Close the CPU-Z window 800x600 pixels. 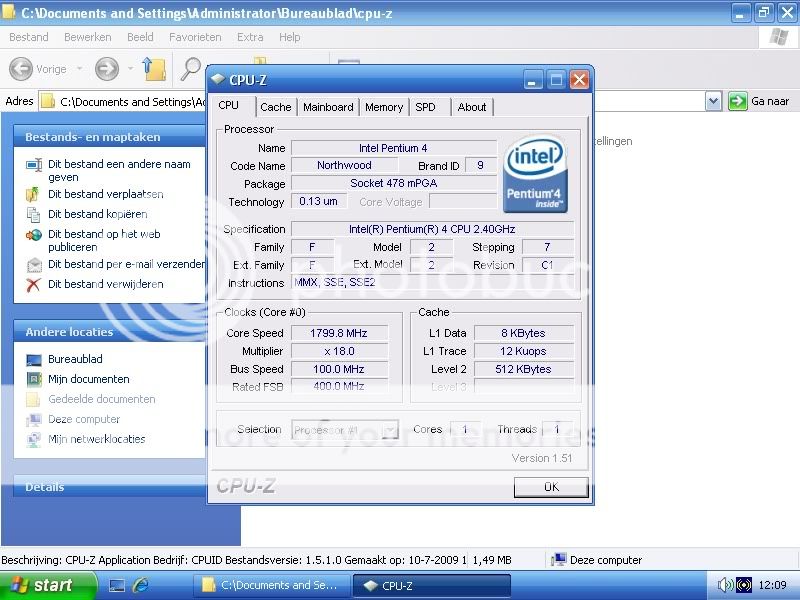[579, 80]
